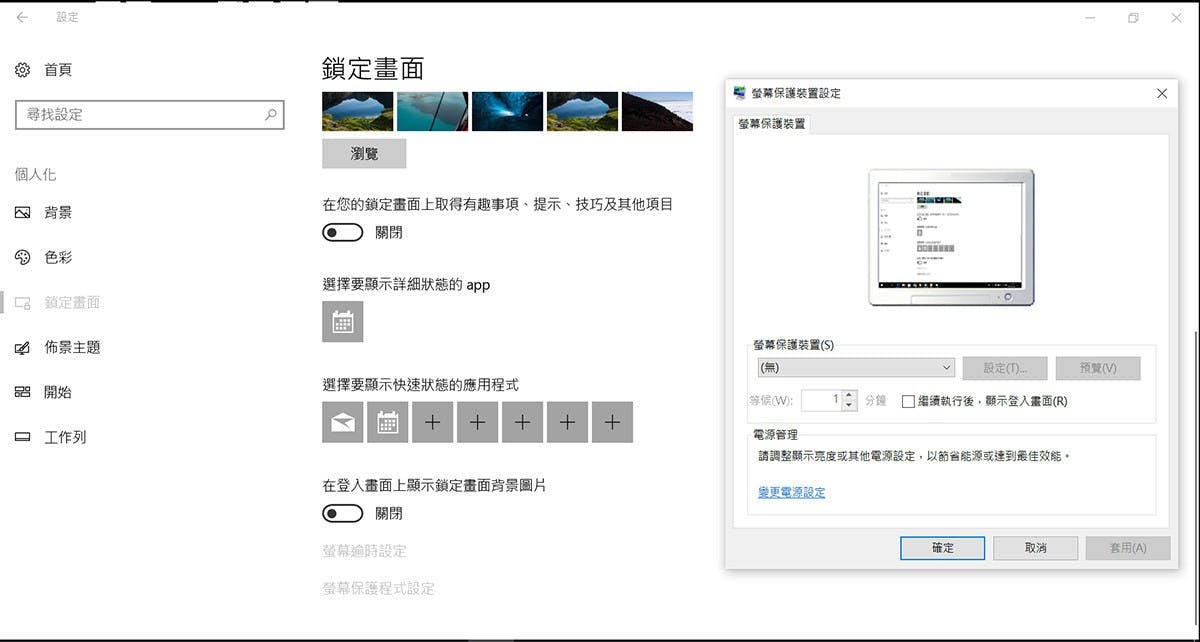Screen dimensions: 1200x642
Task: Click 確定 button in screen saver dialog
Action: pyautogui.click(x=942, y=548)
